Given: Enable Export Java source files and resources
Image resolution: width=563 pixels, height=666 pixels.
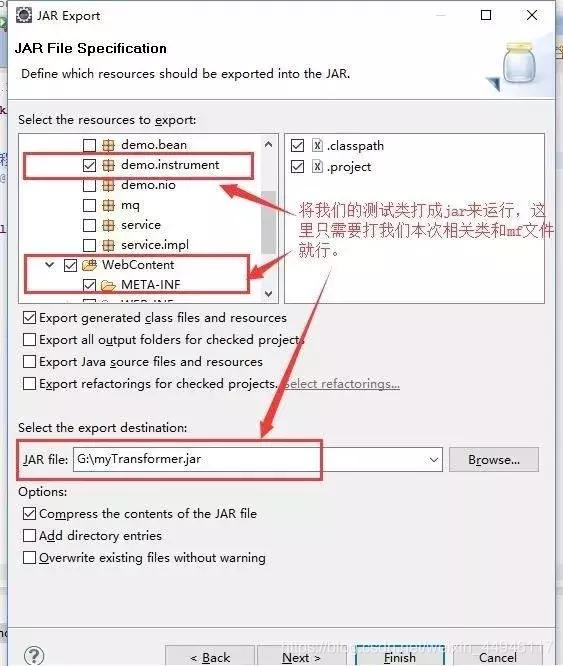Looking at the screenshot, I should [29, 362].
